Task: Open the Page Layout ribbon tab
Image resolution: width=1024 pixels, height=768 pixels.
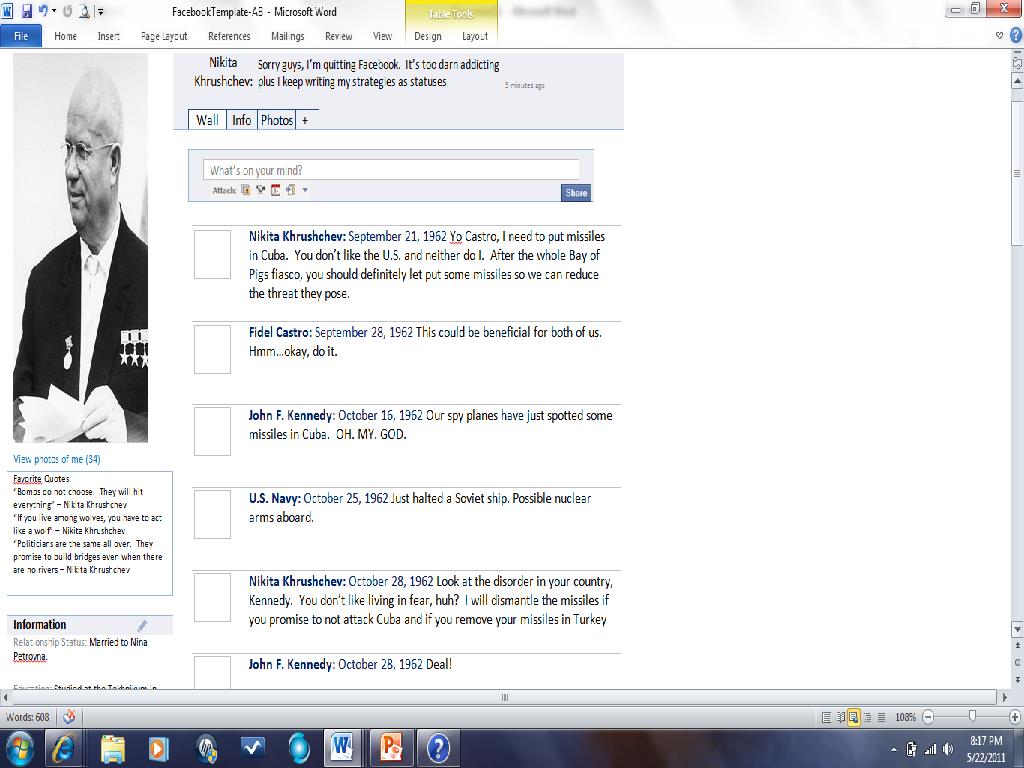Action: click(164, 36)
